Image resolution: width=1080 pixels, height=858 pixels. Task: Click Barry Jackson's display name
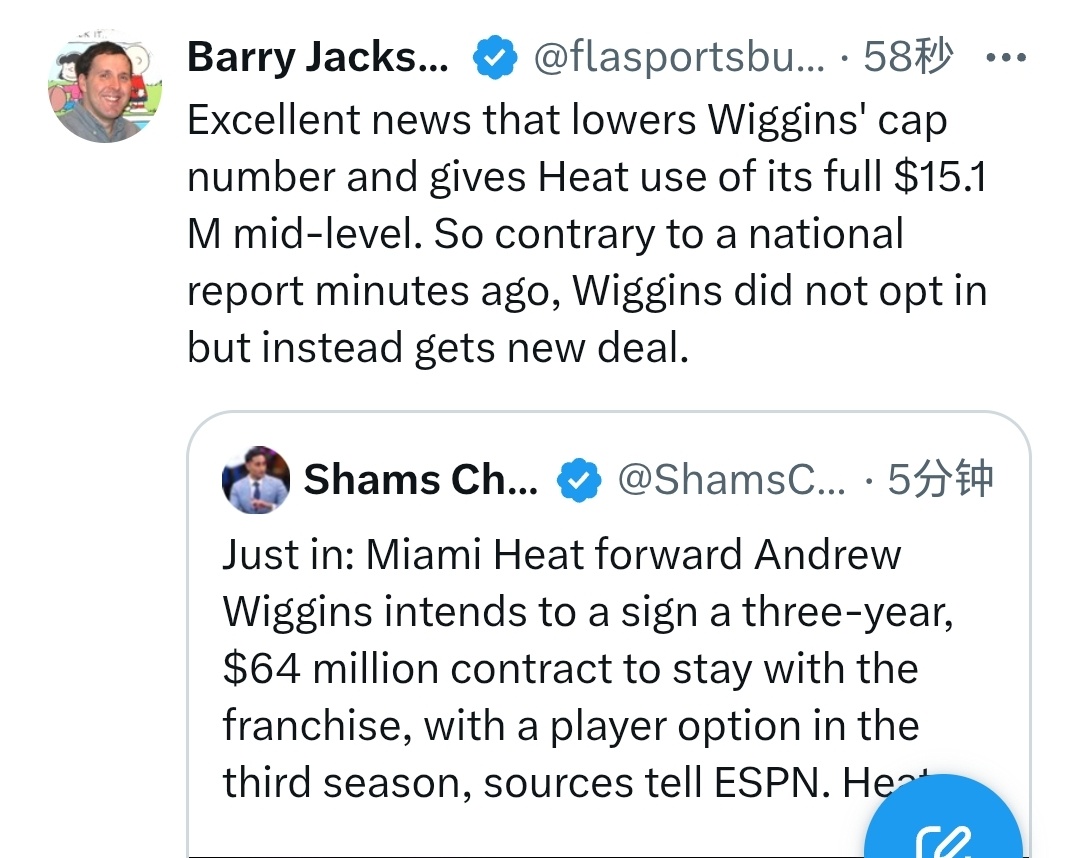318,57
